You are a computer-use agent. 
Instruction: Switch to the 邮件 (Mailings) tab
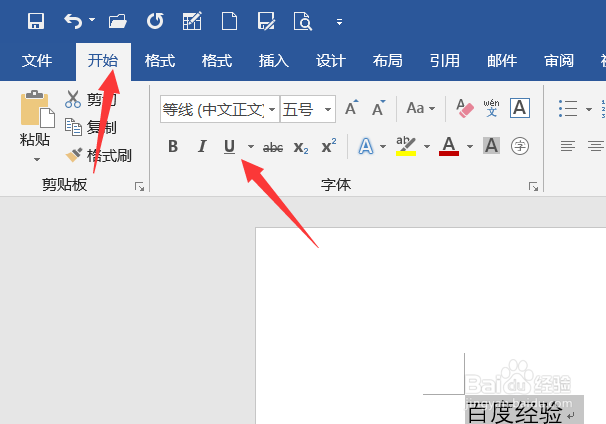[x=502, y=61]
